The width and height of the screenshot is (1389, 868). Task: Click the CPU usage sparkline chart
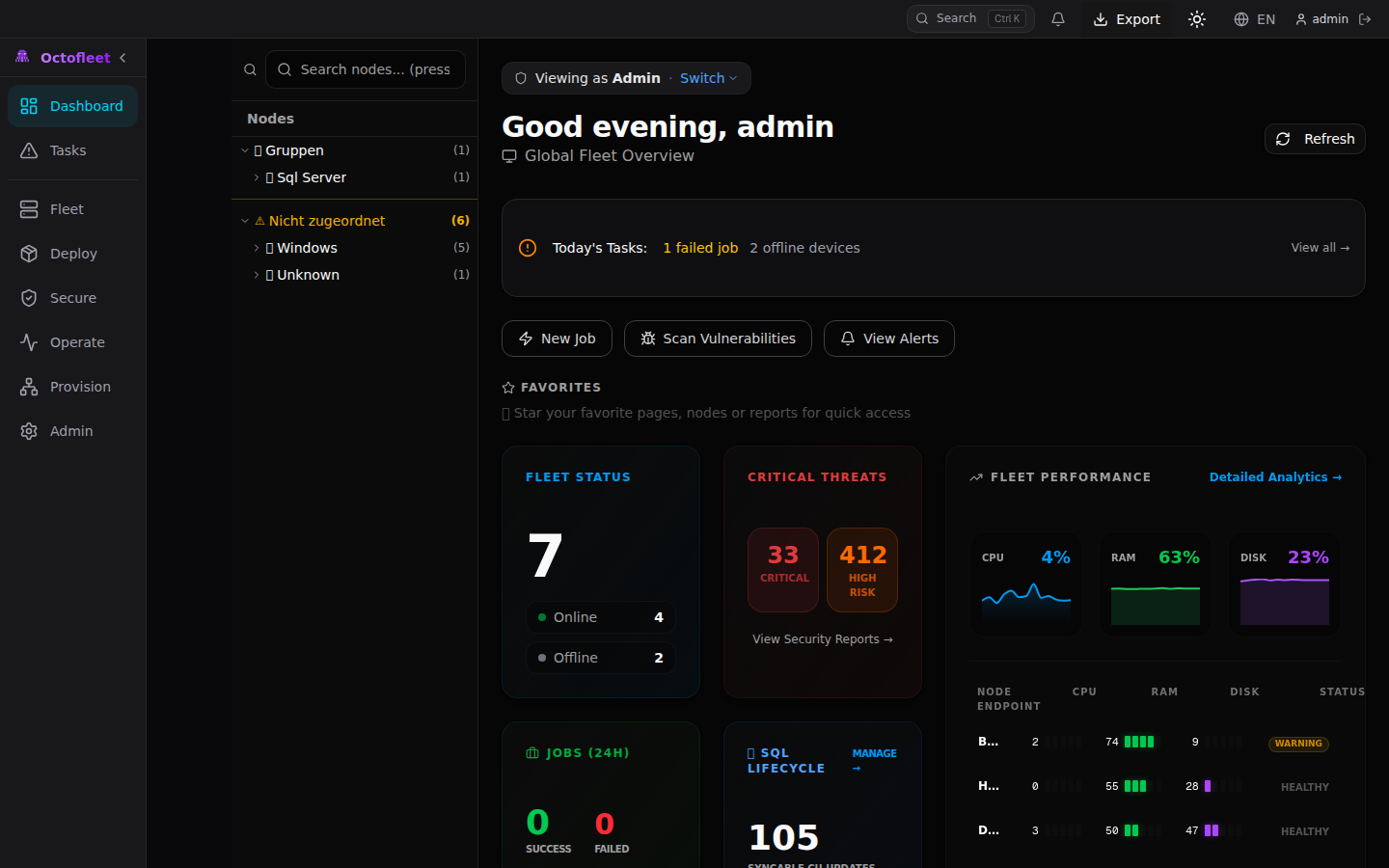[x=1026, y=598]
